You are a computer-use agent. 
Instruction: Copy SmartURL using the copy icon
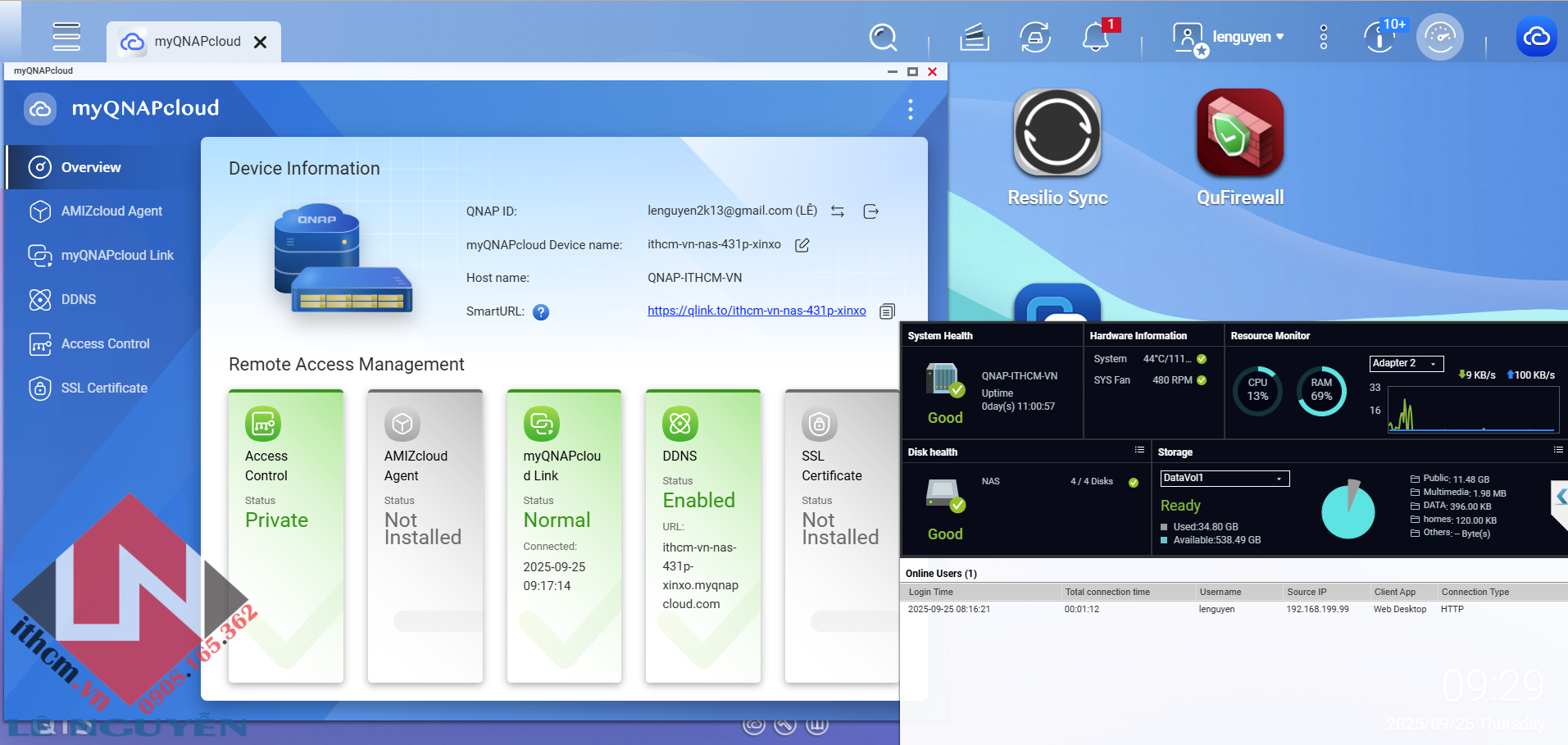(x=887, y=311)
